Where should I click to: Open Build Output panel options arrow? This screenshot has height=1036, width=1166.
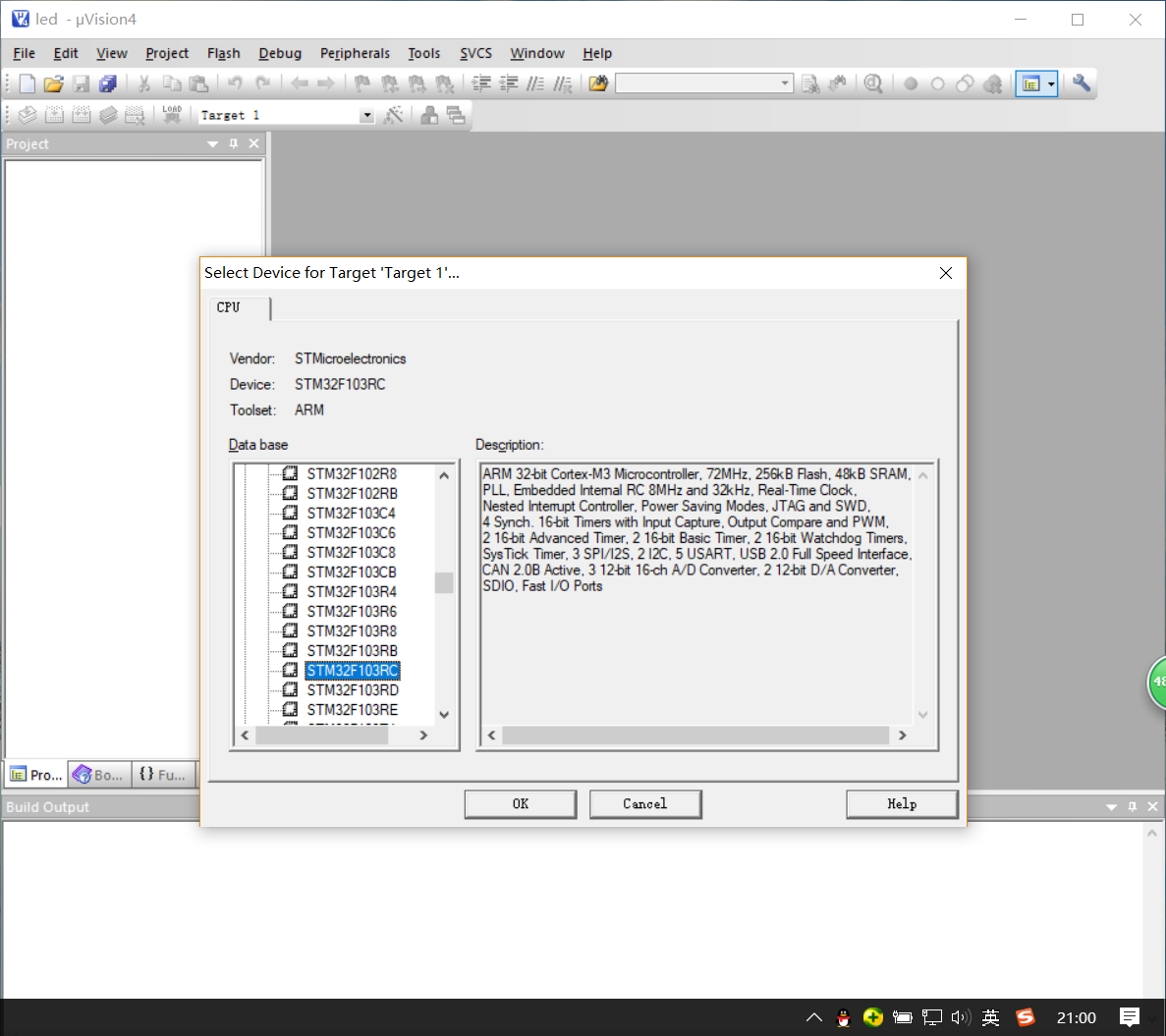pos(1111,806)
